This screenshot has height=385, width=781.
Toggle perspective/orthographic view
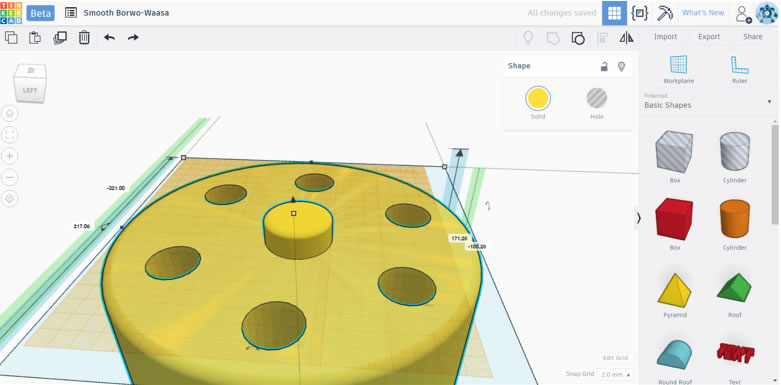click(9, 199)
